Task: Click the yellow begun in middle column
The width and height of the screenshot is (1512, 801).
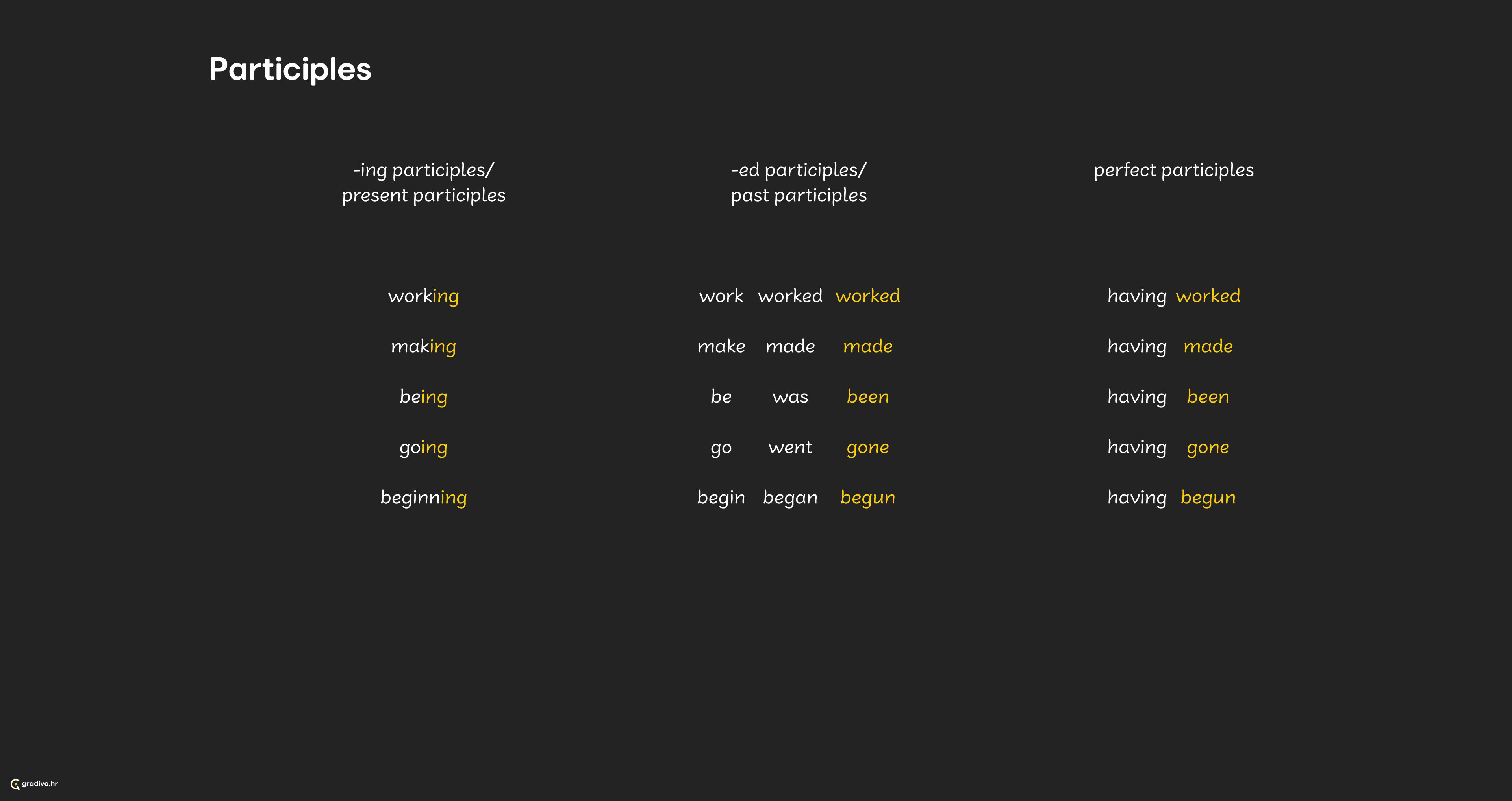Action: (x=868, y=498)
